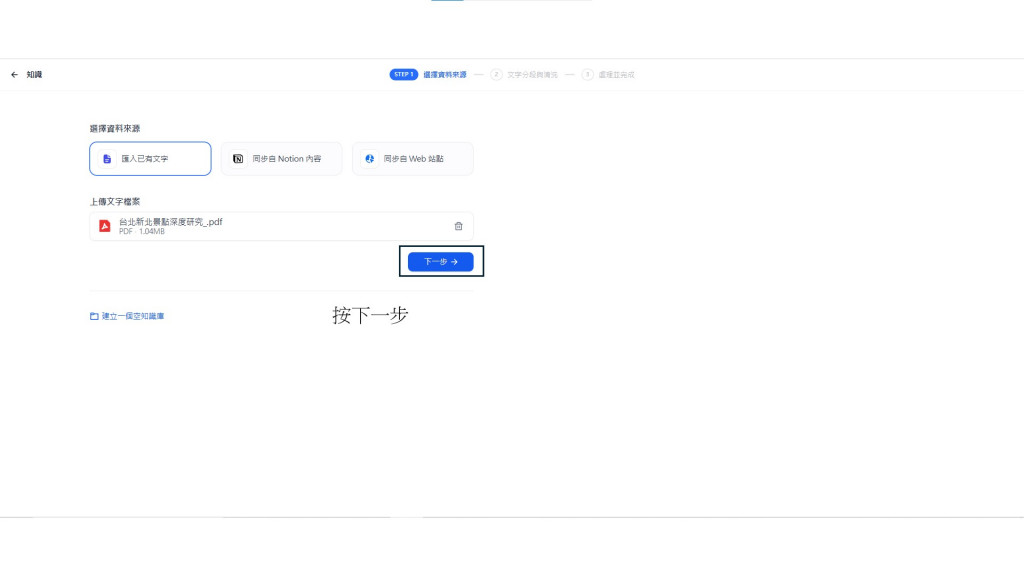
Task: Click the 知識 back label
Action: pyautogui.click(x=35, y=75)
